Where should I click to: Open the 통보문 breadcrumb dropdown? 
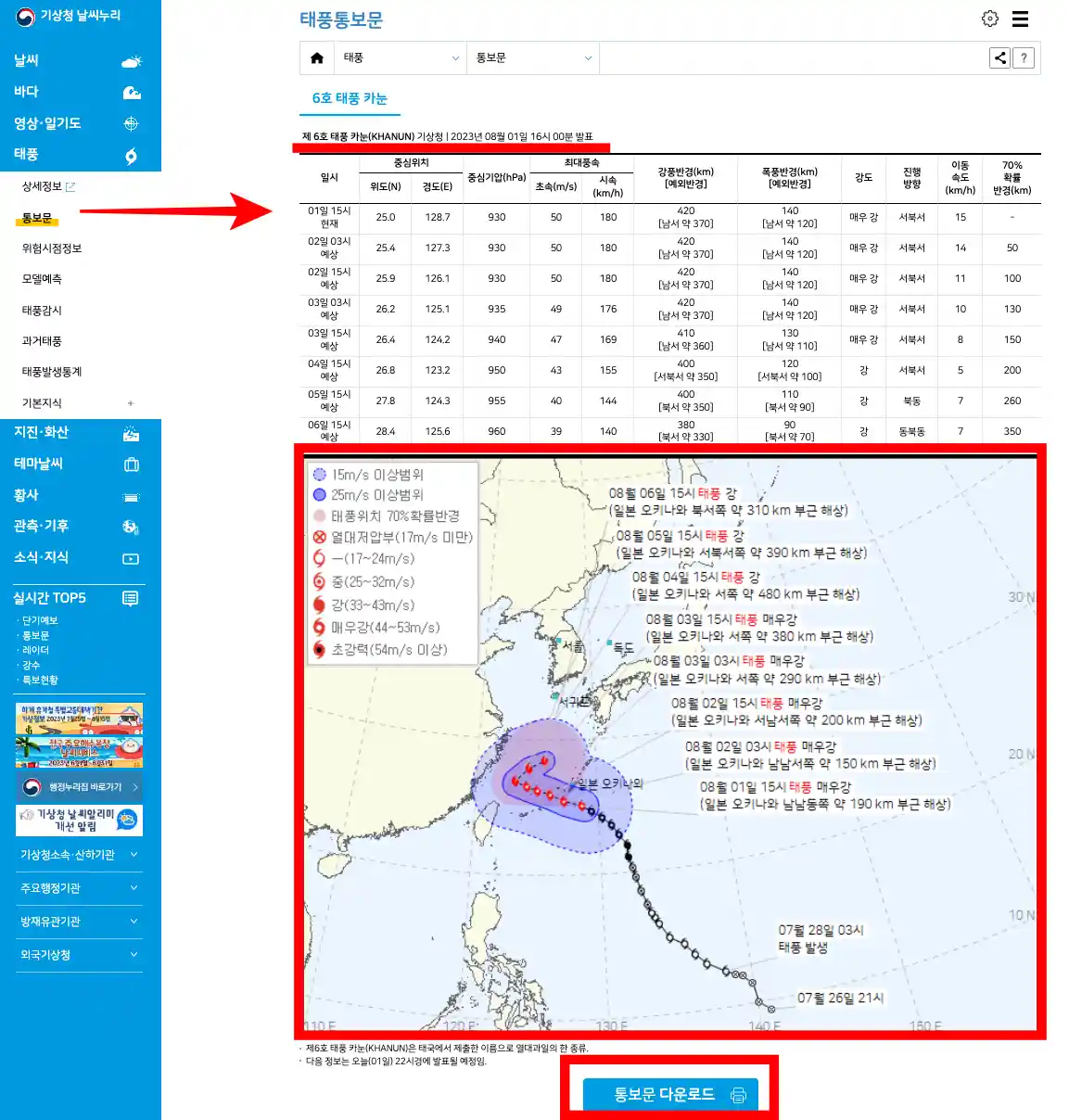(x=531, y=57)
